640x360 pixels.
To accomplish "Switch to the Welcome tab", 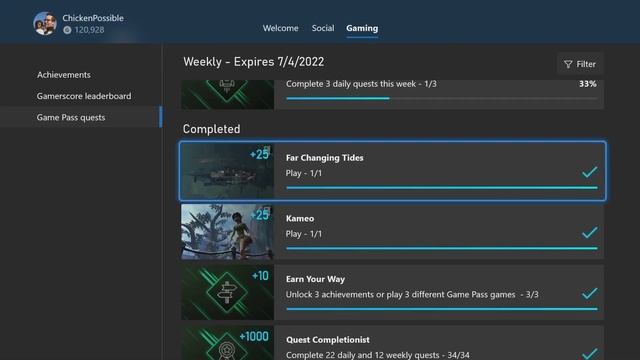I will click(280, 28).
